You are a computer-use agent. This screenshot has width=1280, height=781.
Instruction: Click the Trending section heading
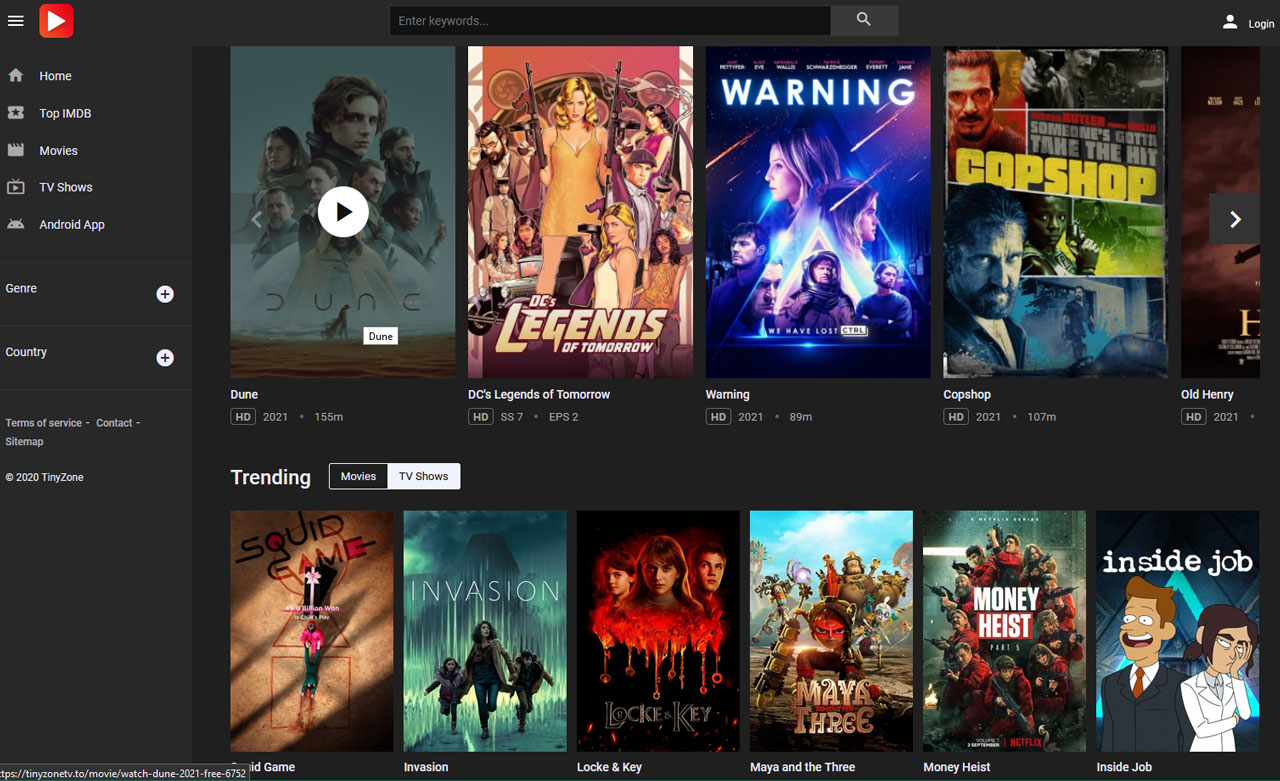click(271, 477)
